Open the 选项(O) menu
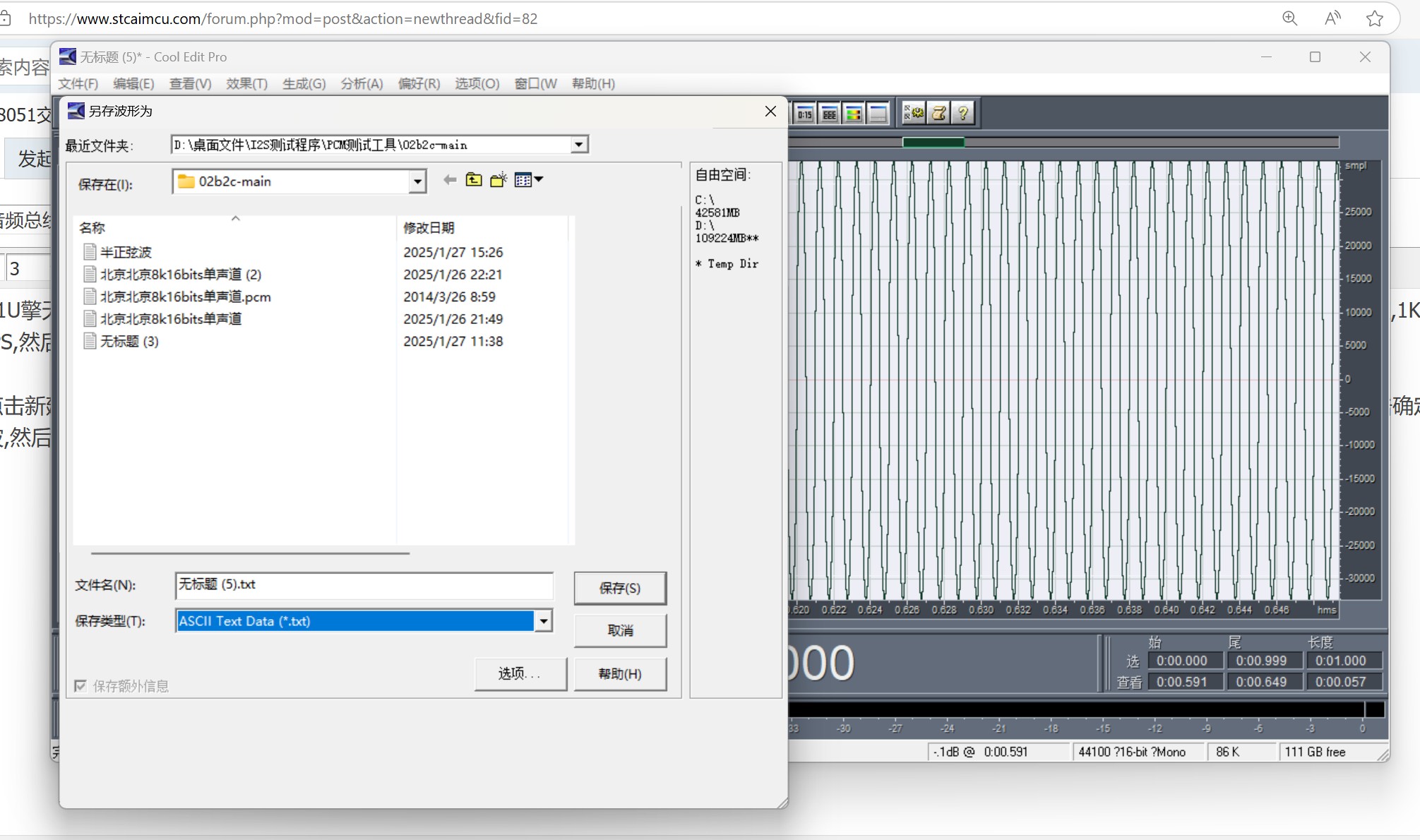1420x840 pixels. [477, 83]
